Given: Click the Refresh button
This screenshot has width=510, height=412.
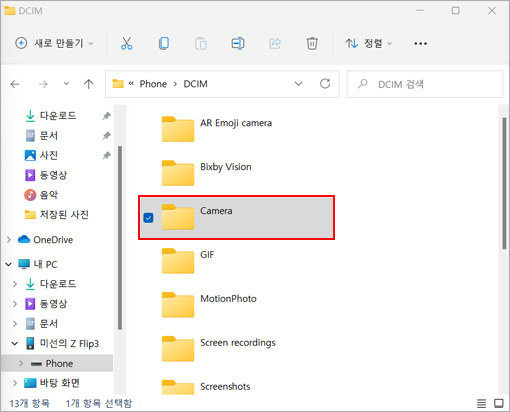Looking at the screenshot, I should [325, 84].
